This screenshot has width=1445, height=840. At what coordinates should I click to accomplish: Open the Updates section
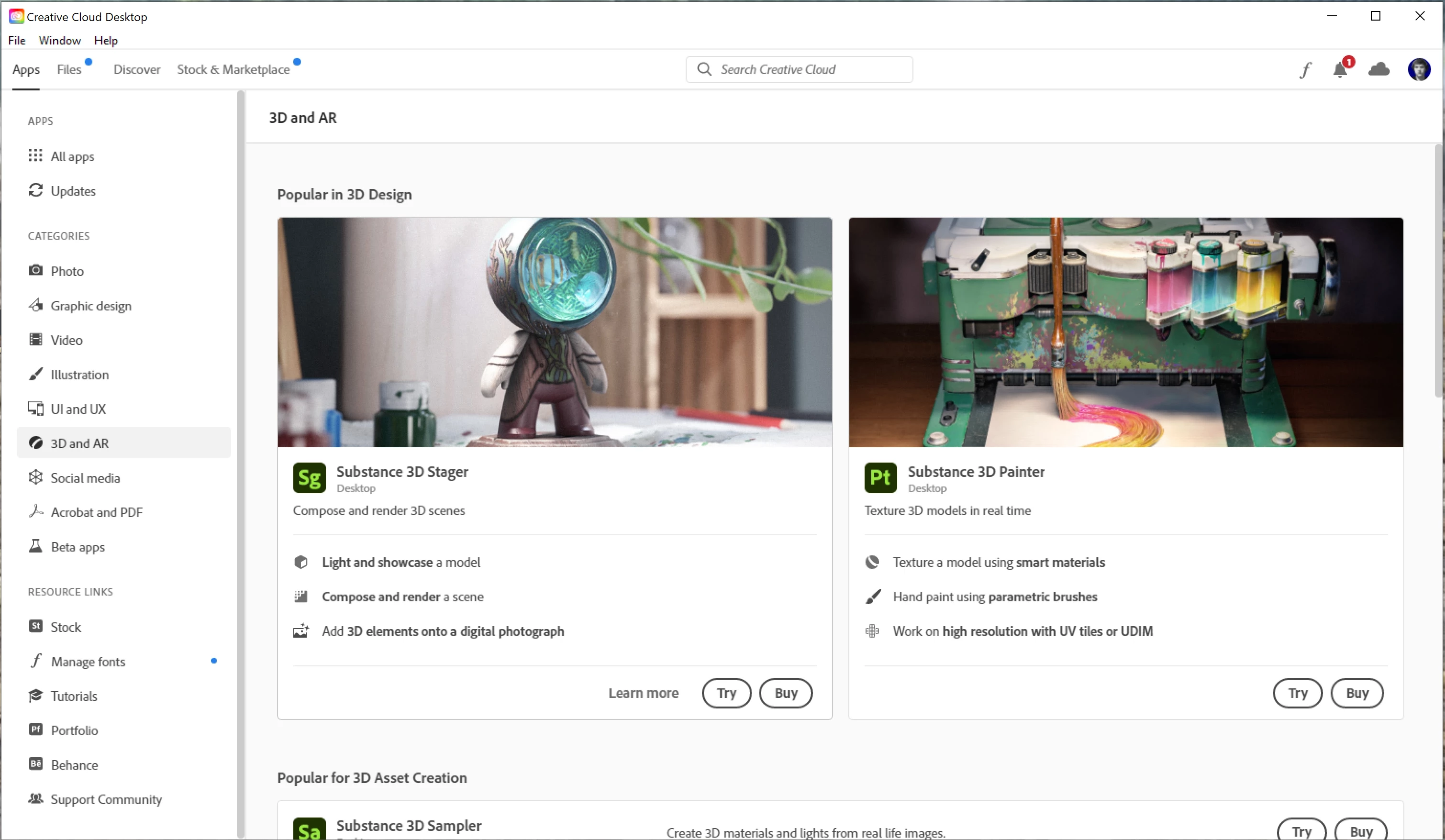pos(73,191)
